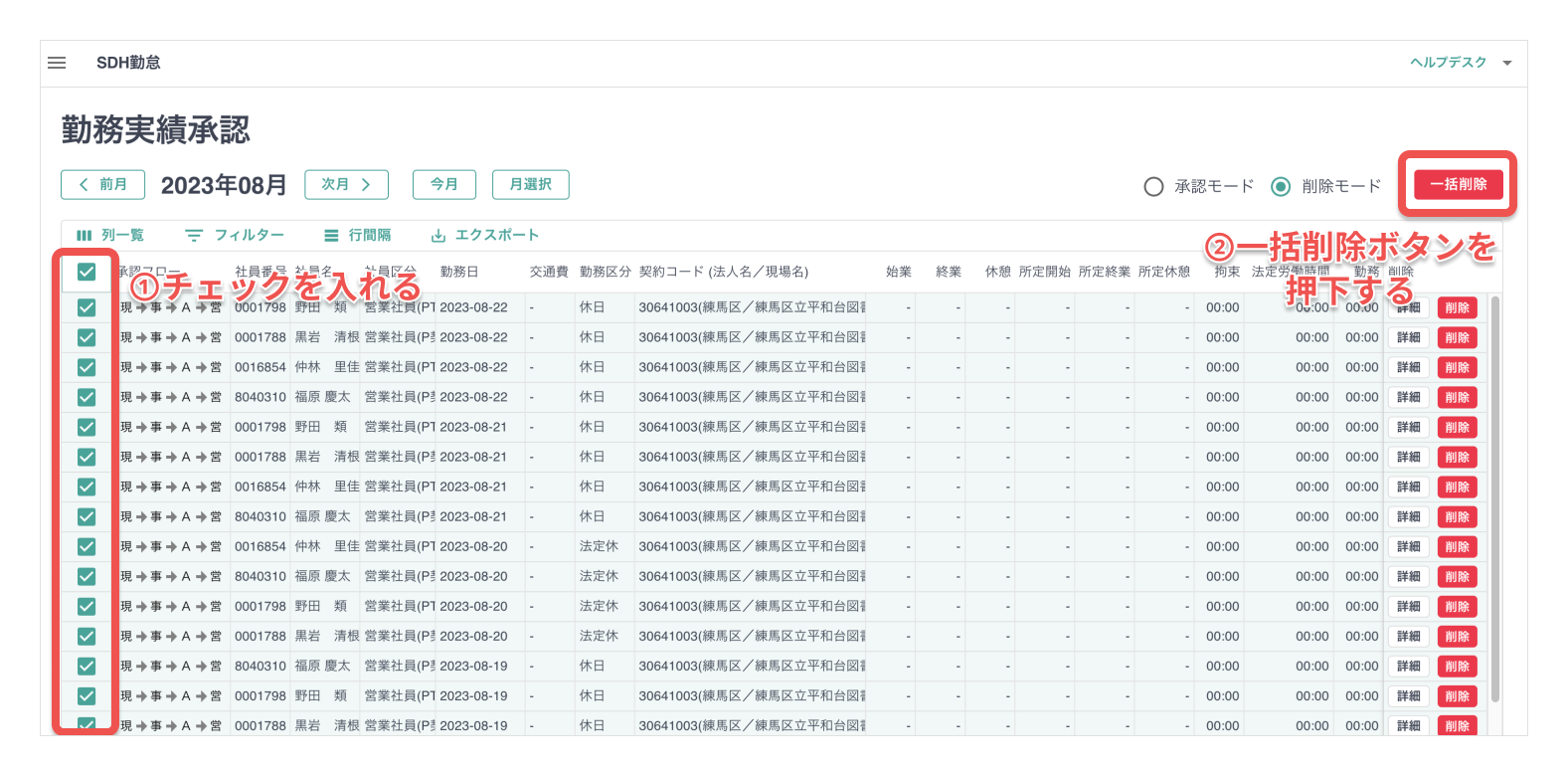Open the month picker (月選択)
This screenshot has width=1568, height=776.
coord(530,185)
